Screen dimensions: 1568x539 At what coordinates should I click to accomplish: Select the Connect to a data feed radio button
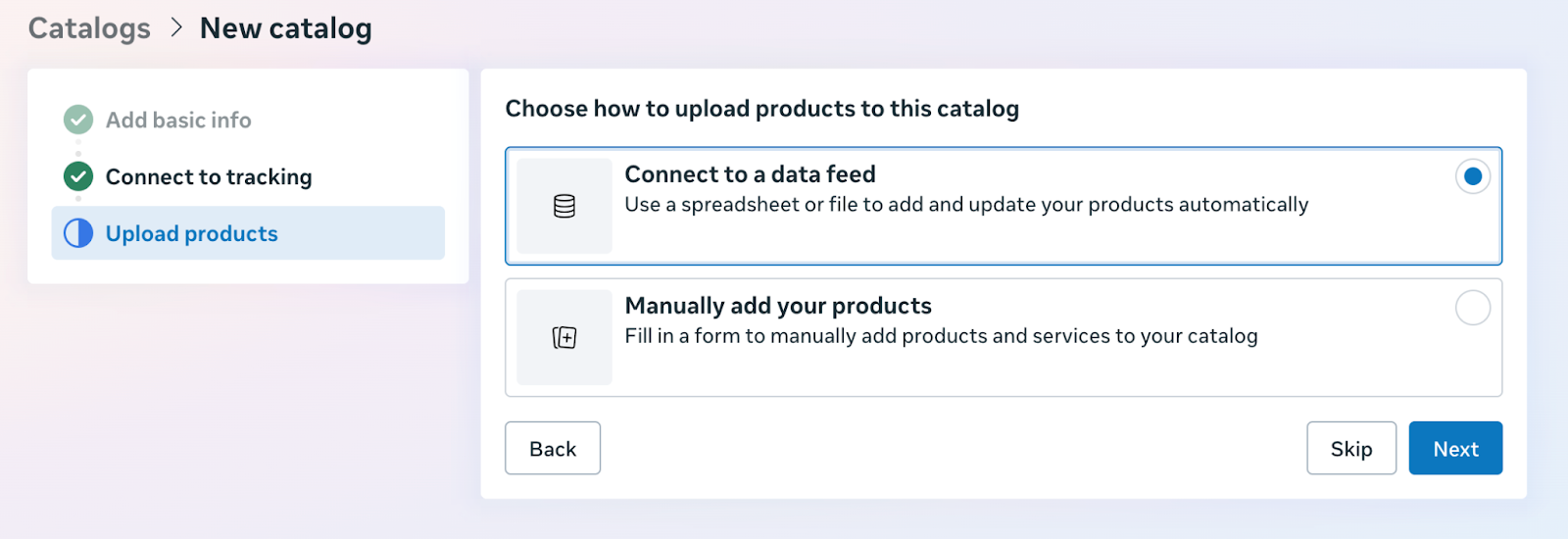pyautogui.click(x=1472, y=176)
